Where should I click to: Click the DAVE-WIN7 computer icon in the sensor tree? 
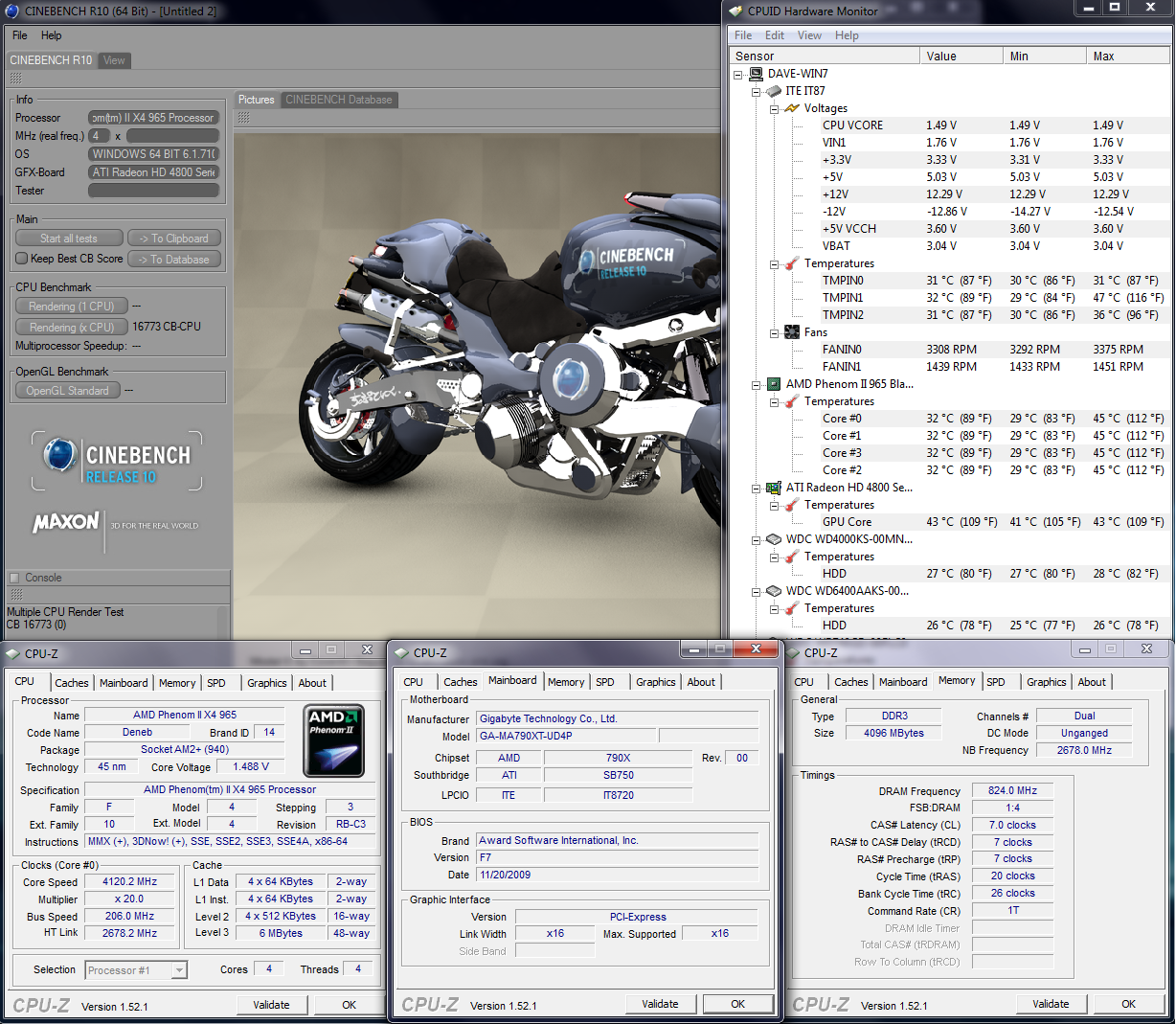pyautogui.click(x=756, y=74)
